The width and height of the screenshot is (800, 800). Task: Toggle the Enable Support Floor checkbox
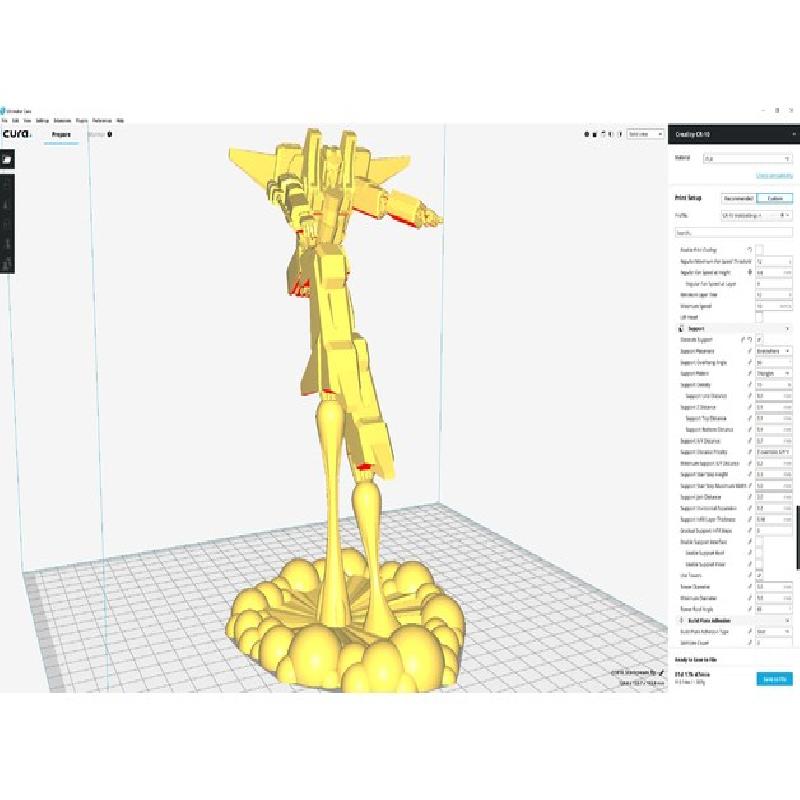pos(759,564)
